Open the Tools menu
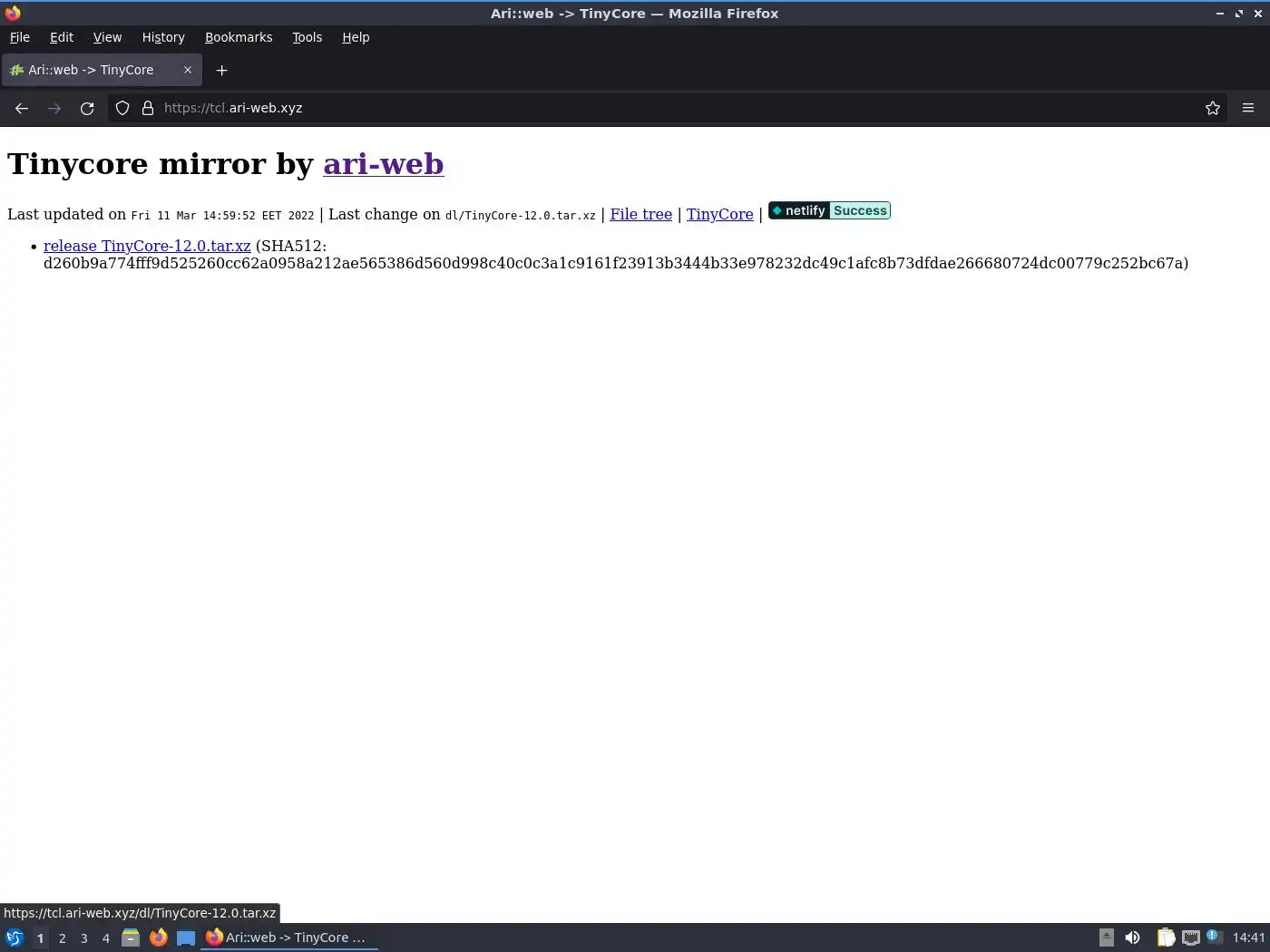 (307, 37)
